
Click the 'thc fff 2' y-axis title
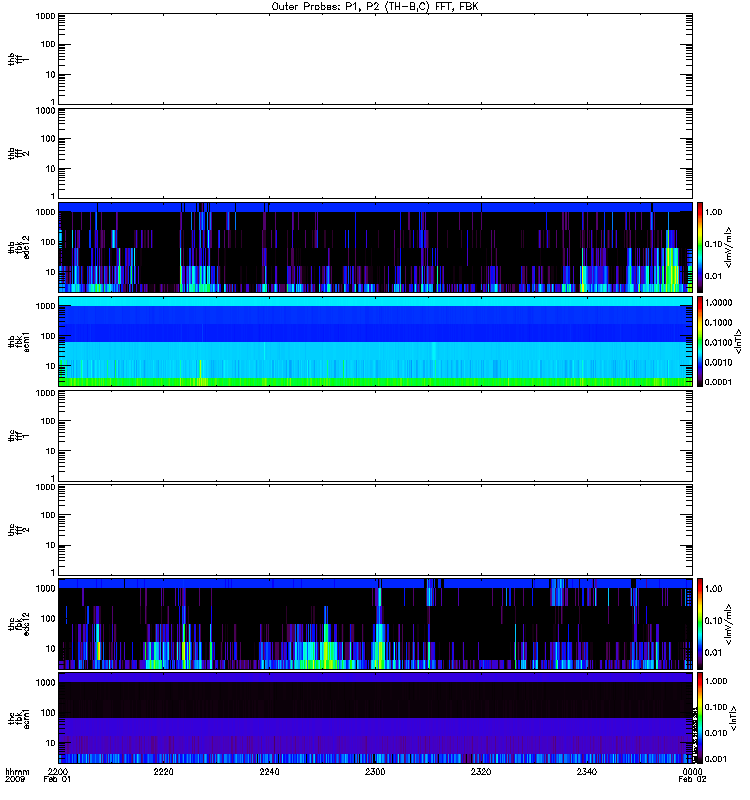coord(18,530)
